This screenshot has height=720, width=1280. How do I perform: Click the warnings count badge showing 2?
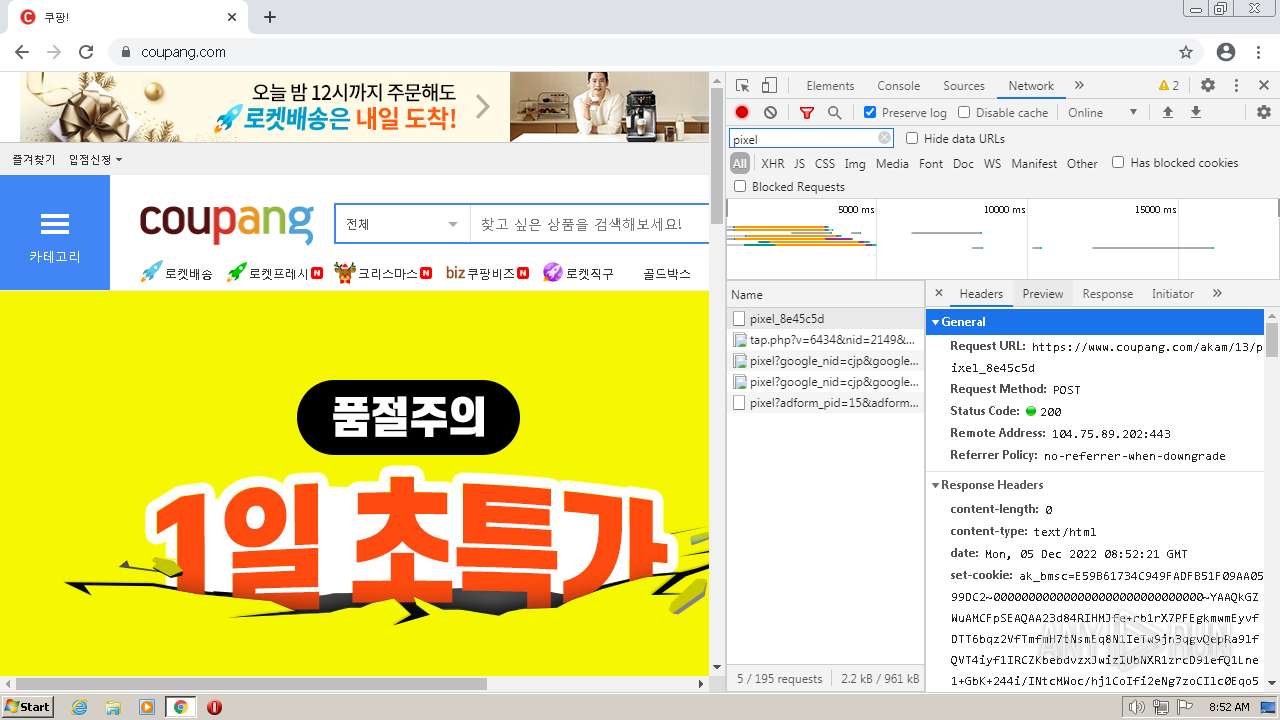(1169, 86)
